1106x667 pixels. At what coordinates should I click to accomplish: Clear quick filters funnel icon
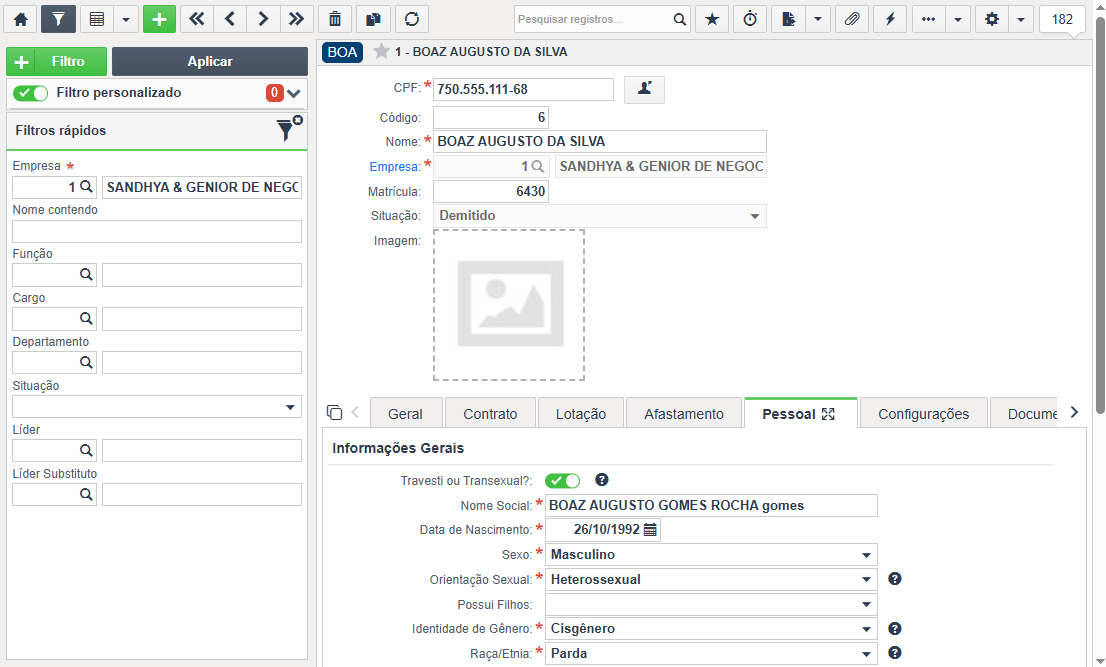pos(288,129)
